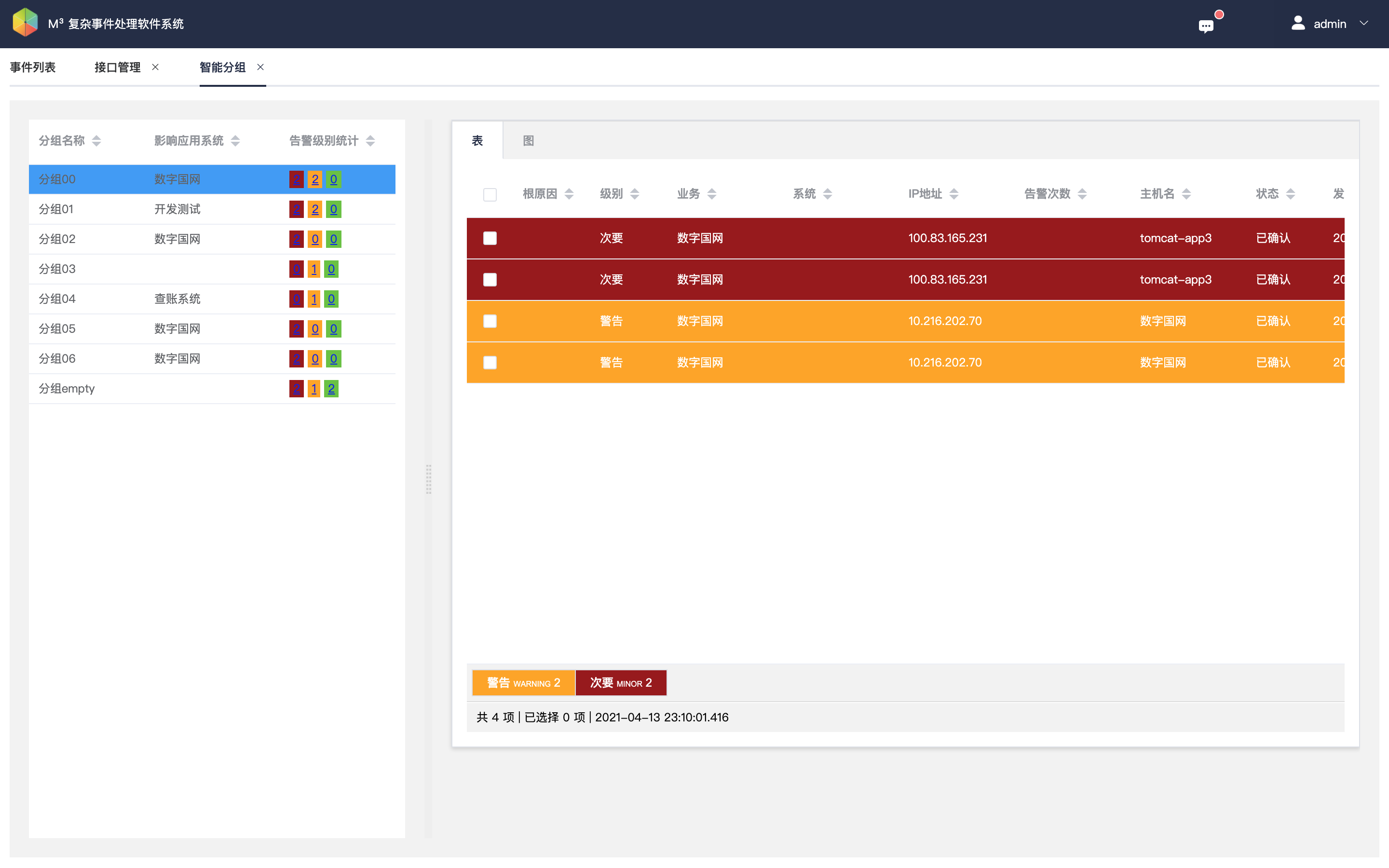1389x868 pixels.
Task: Sort the 主机名 column
Action: [1186, 194]
